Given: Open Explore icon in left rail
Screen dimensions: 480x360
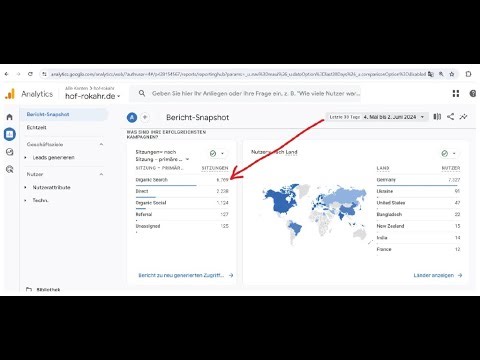Looking at the screenshot, I should click(x=10, y=152).
